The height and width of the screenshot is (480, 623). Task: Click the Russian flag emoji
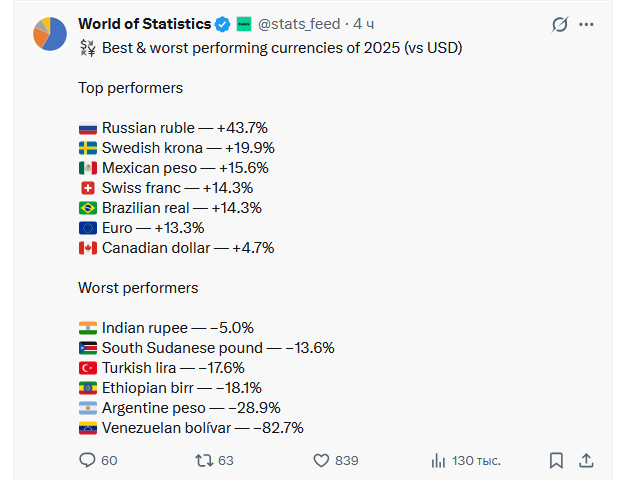click(x=88, y=128)
